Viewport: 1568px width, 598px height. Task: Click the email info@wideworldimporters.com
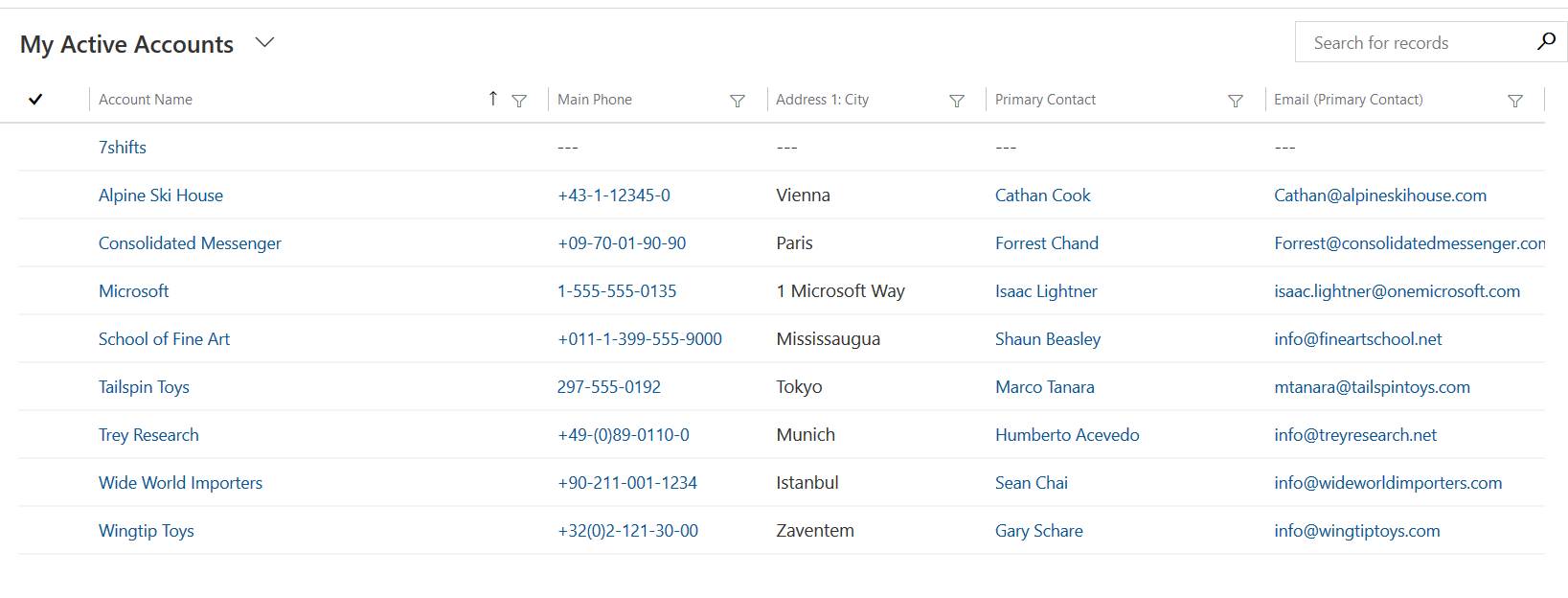point(1388,483)
